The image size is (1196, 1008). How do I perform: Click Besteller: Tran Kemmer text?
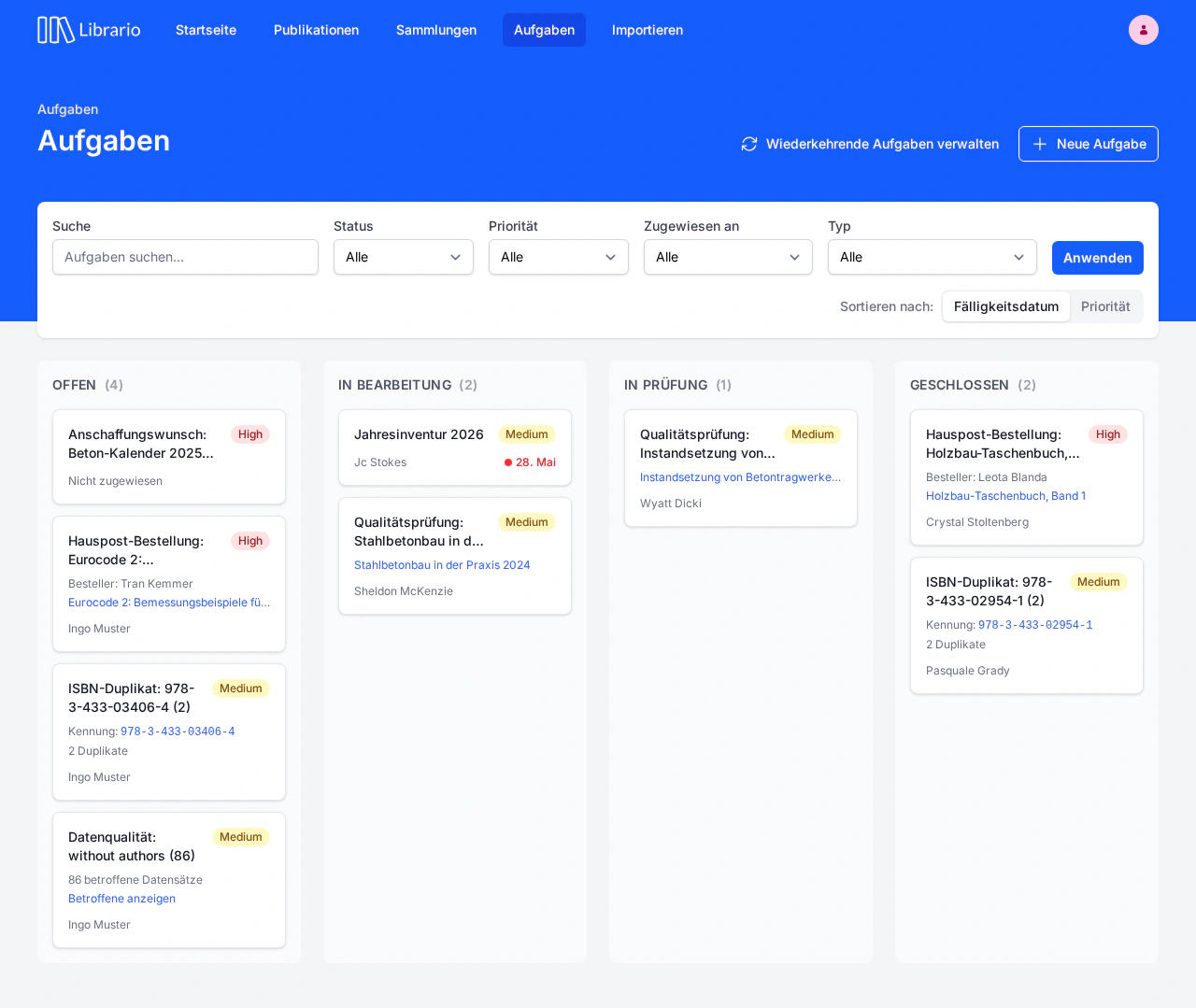point(131,584)
